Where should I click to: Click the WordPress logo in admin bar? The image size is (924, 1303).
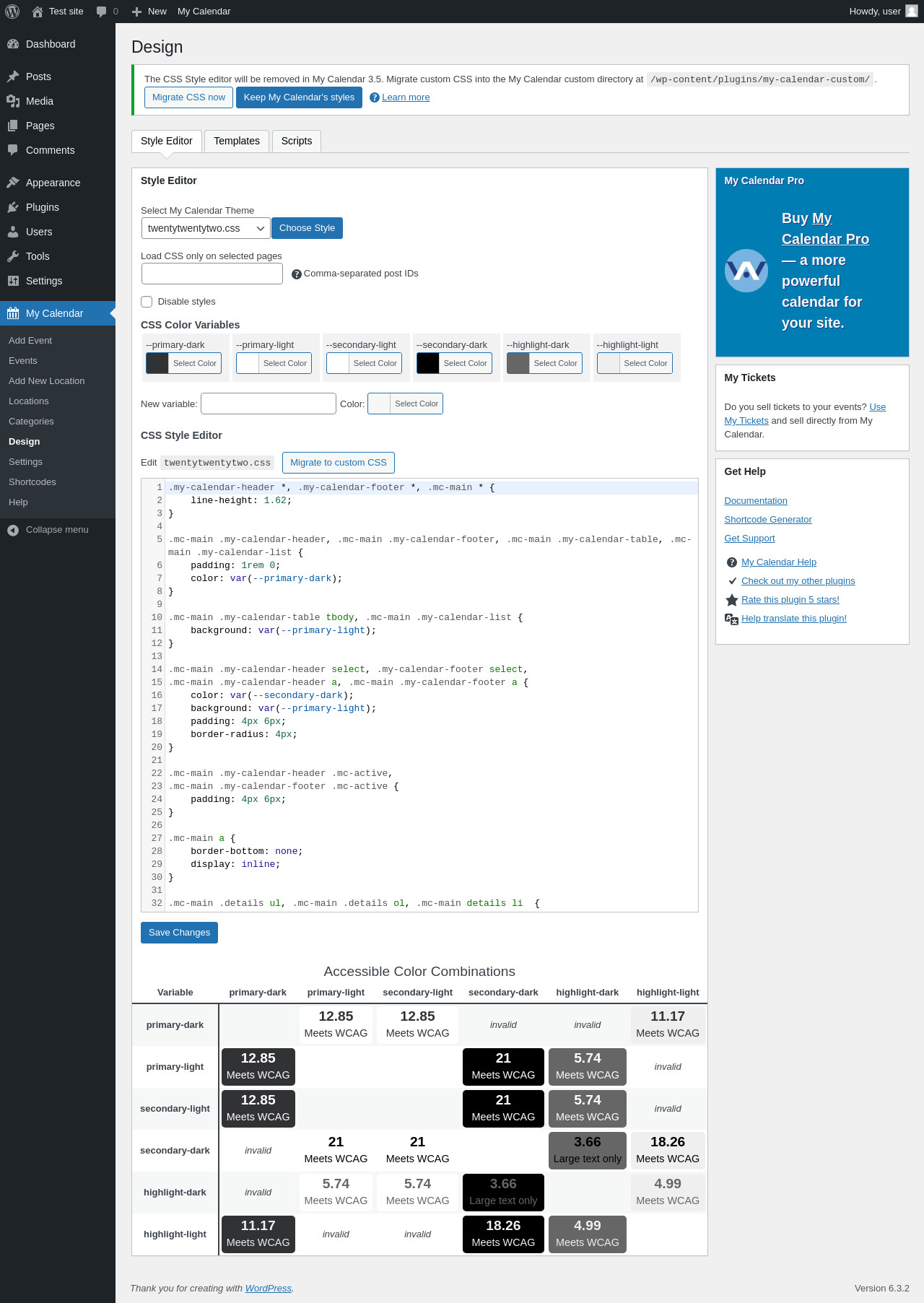12,12
